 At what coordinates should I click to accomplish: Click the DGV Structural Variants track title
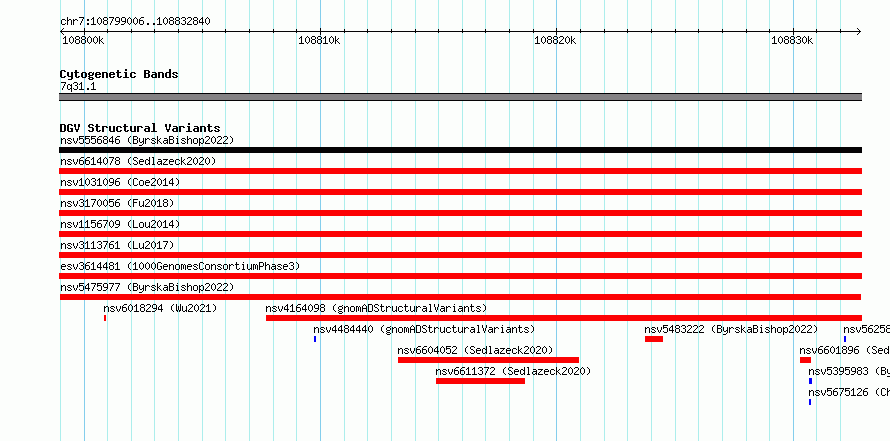(140, 128)
